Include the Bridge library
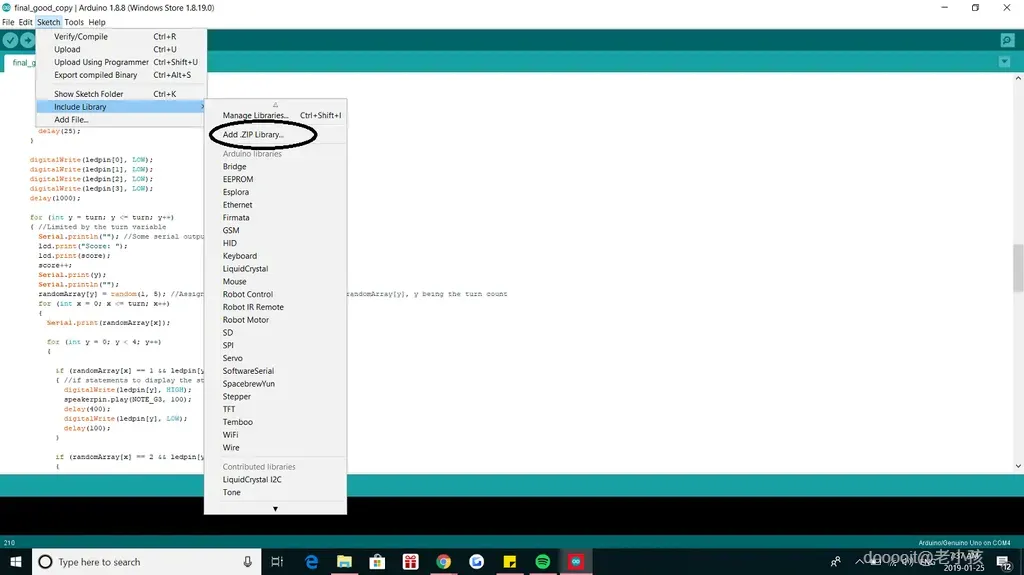This screenshot has width=1024, height=575. click(x=275, y=167)
